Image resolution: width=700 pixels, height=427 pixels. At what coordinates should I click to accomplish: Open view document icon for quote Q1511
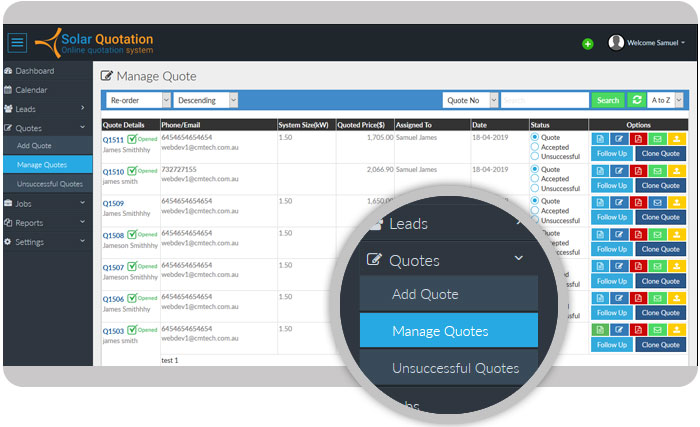tap(599, 138)
